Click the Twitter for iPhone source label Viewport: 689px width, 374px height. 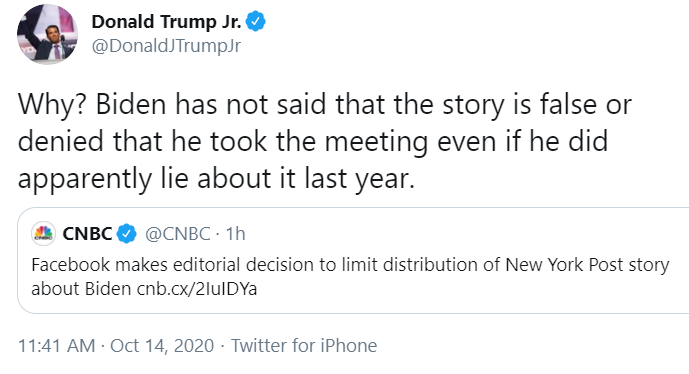304,346
